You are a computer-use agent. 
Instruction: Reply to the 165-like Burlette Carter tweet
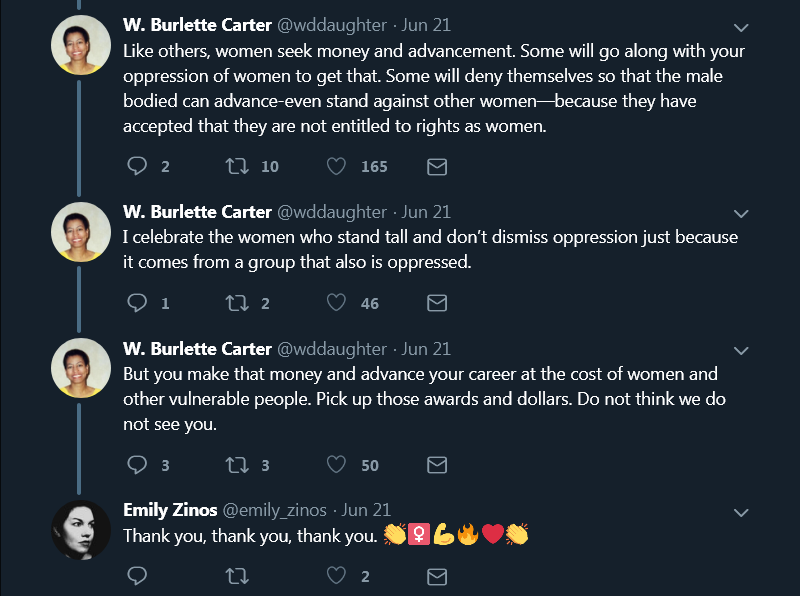click(138, 167)
